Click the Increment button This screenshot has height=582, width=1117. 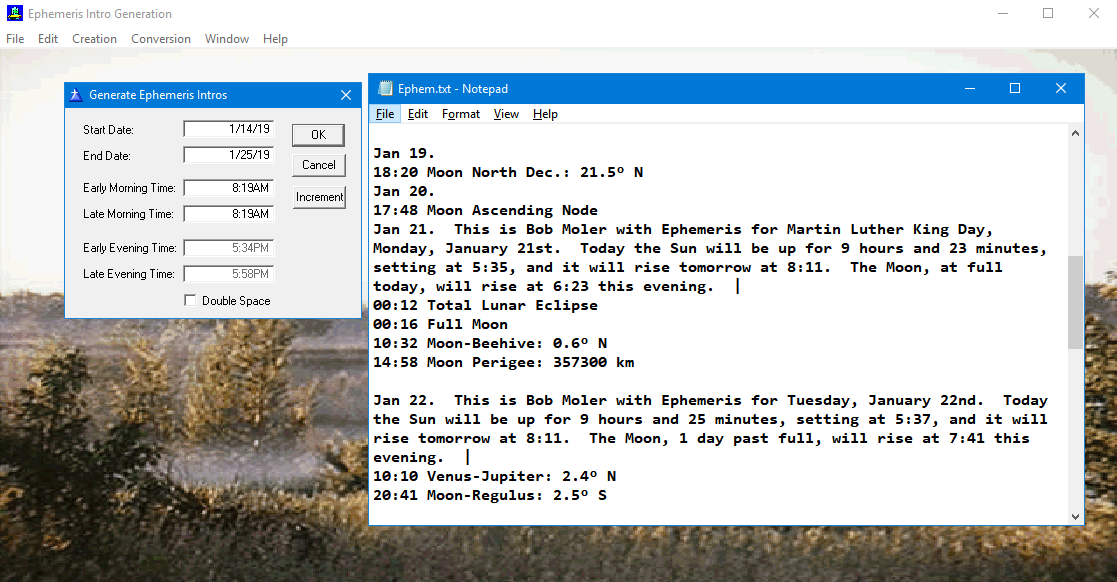click(319, 197)
